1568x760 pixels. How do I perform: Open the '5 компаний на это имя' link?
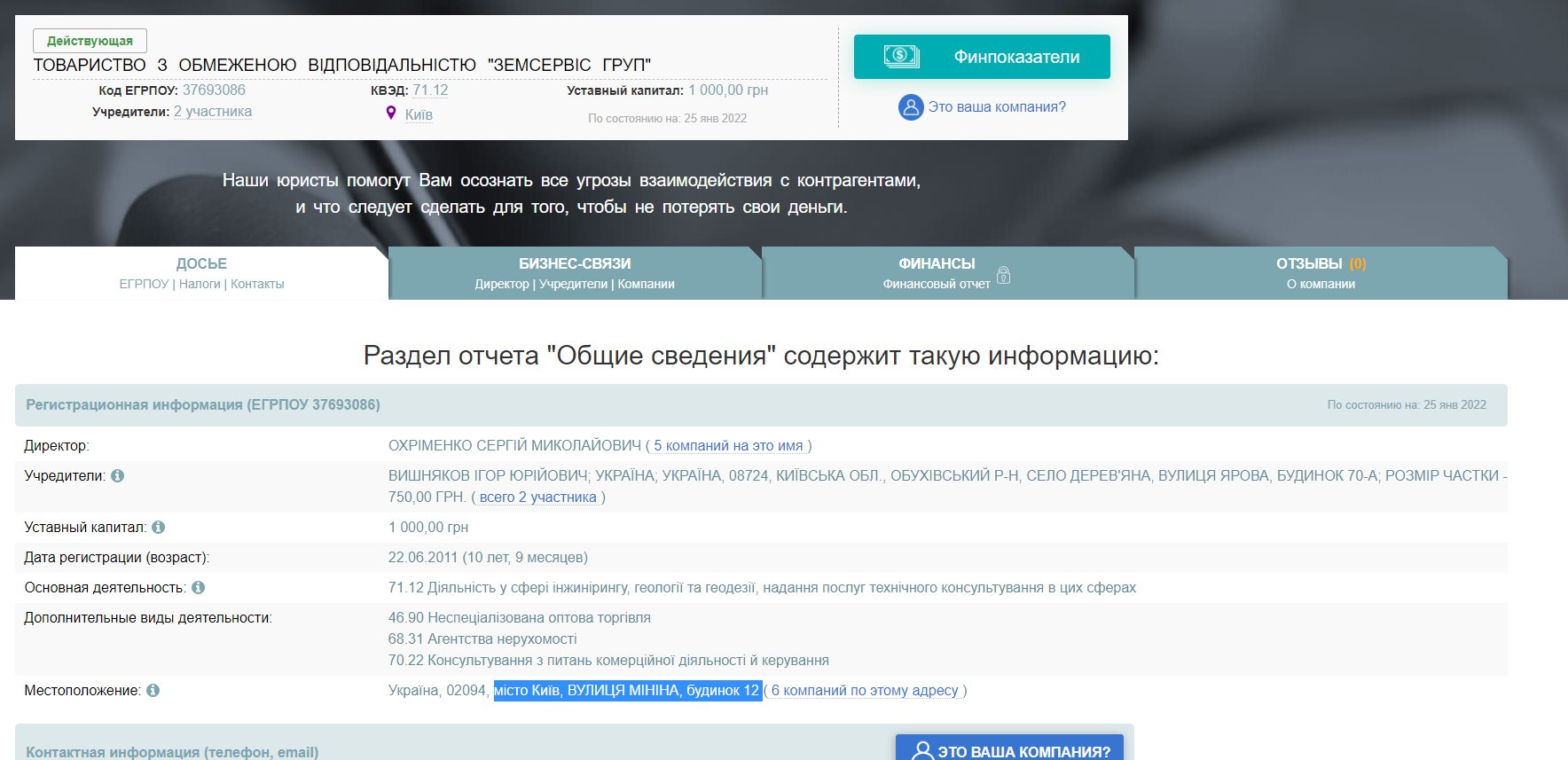click(728, 446)
